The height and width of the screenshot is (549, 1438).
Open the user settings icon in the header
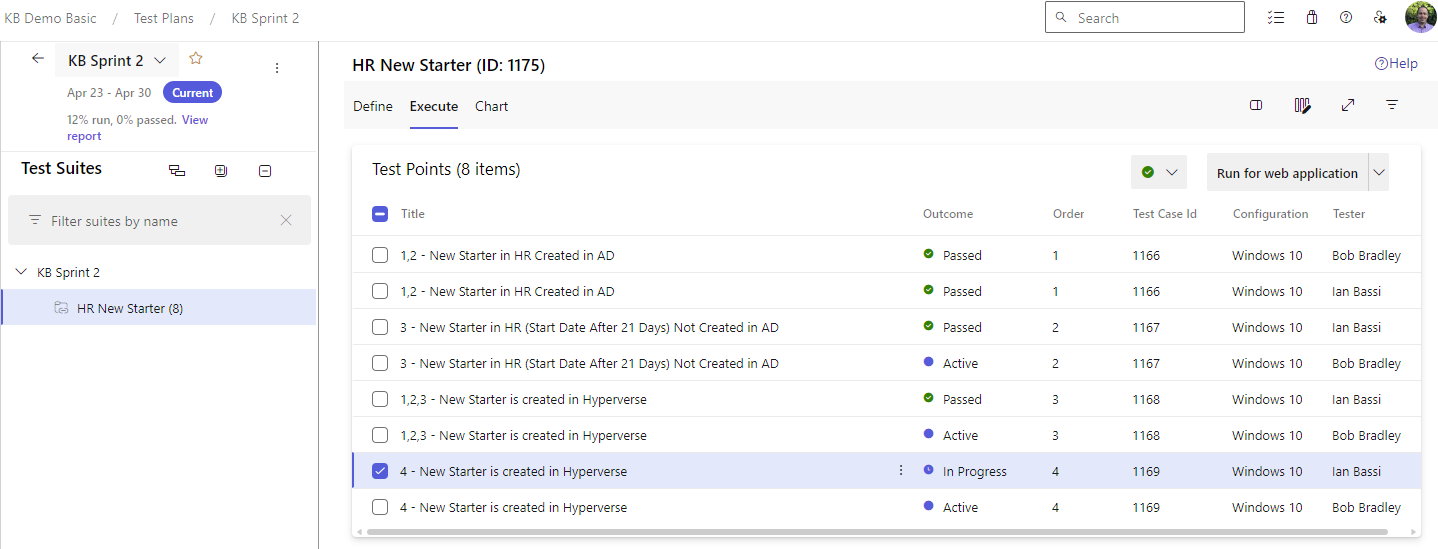click(1380, 18)
